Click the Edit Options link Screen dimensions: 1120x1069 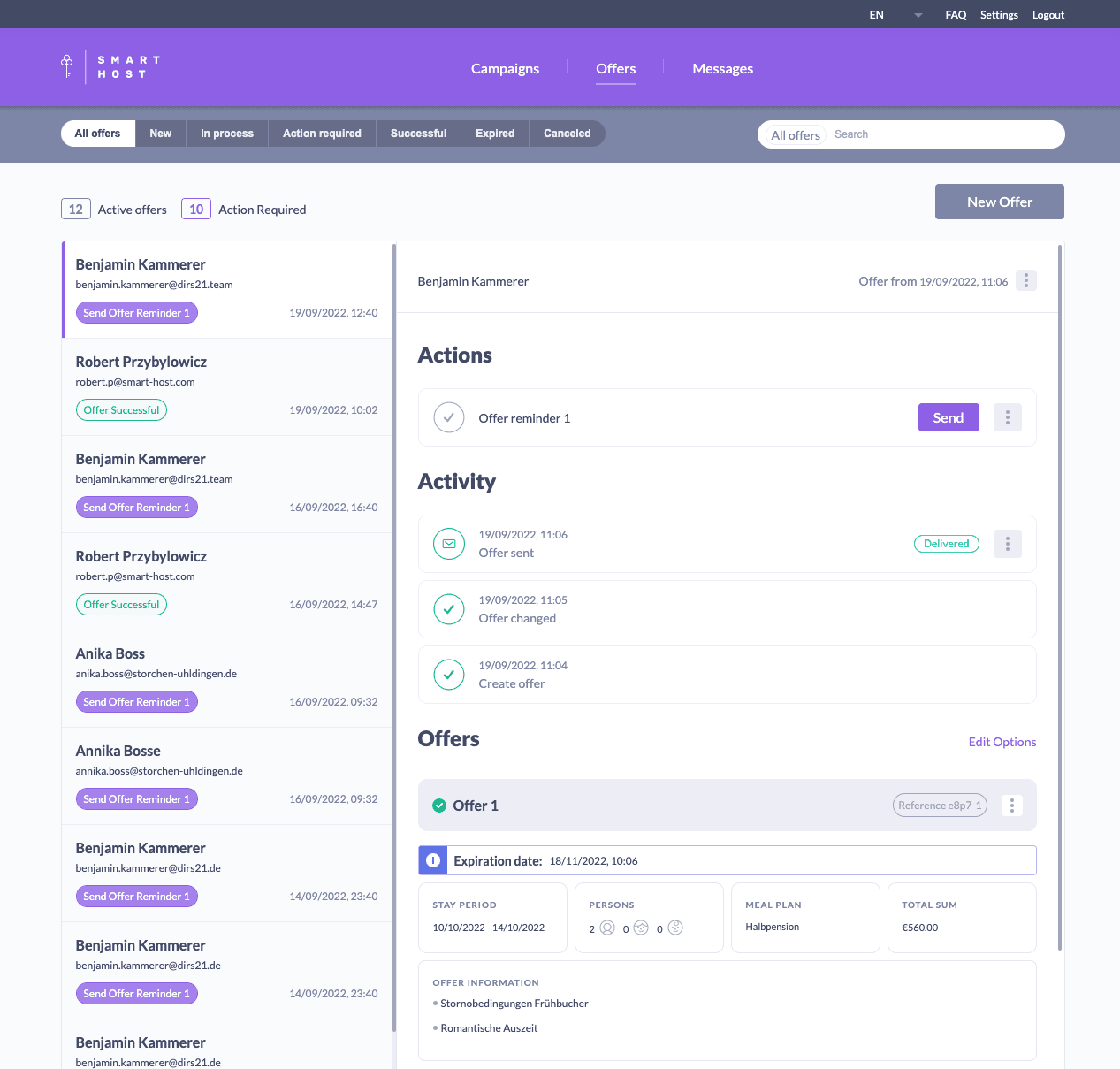[1002, 742]
